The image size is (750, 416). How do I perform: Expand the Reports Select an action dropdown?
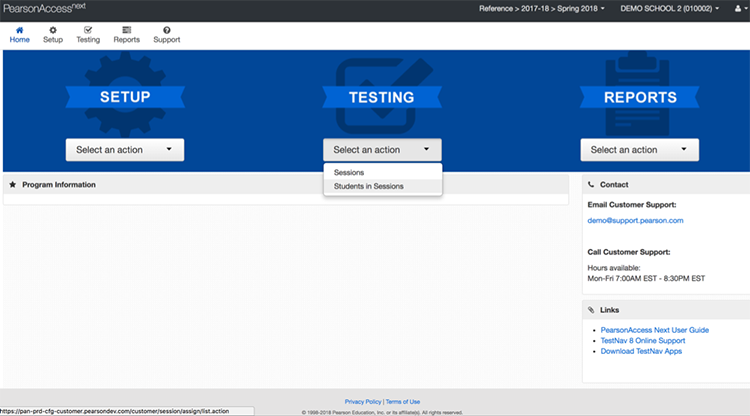point(639,150)
